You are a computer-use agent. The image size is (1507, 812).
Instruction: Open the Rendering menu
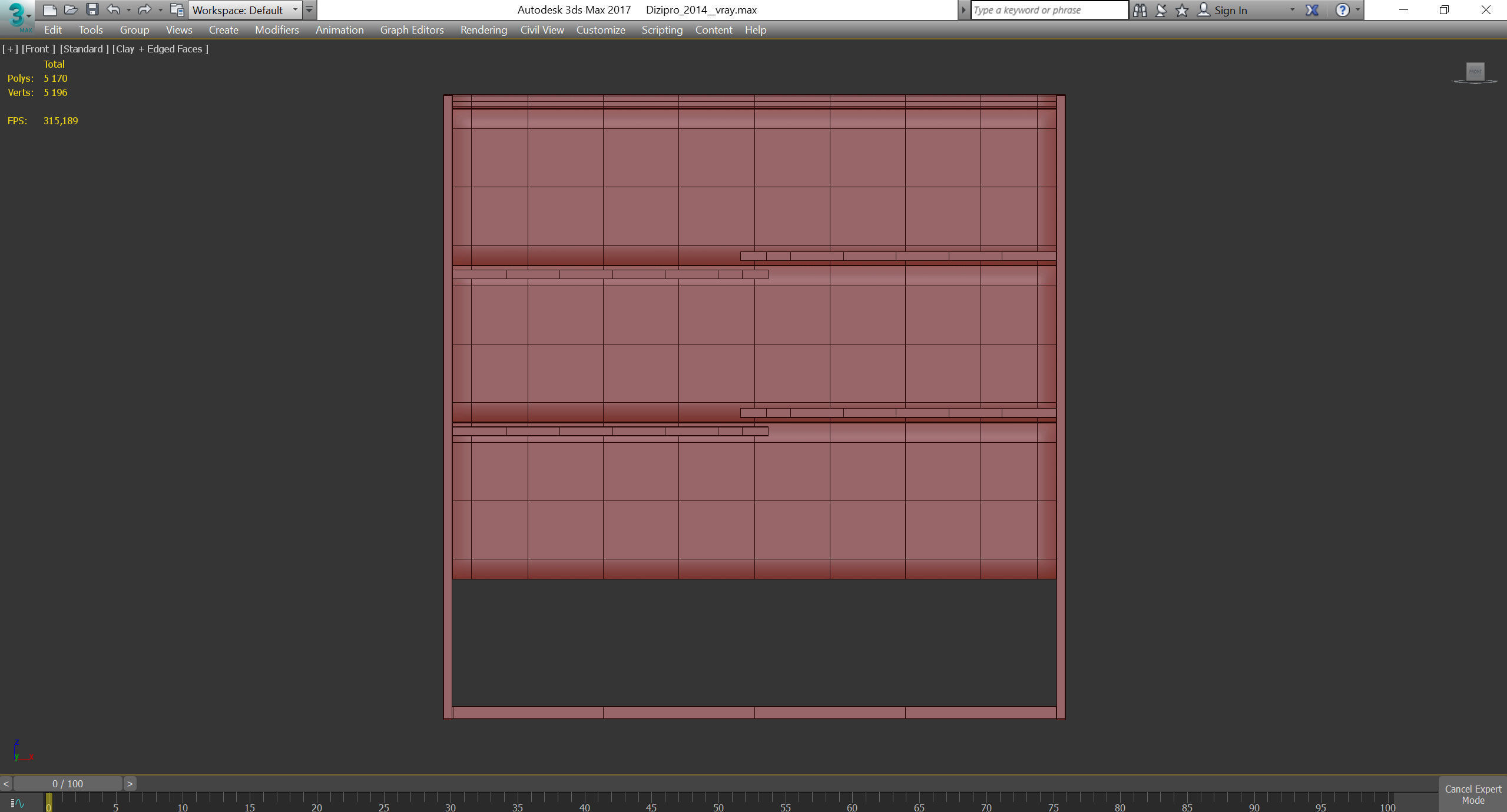pos(483,30)
